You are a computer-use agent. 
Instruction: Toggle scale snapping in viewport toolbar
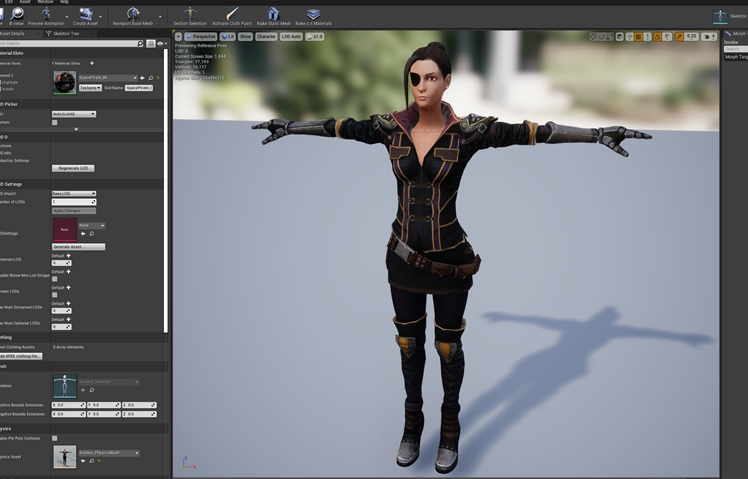679,37
